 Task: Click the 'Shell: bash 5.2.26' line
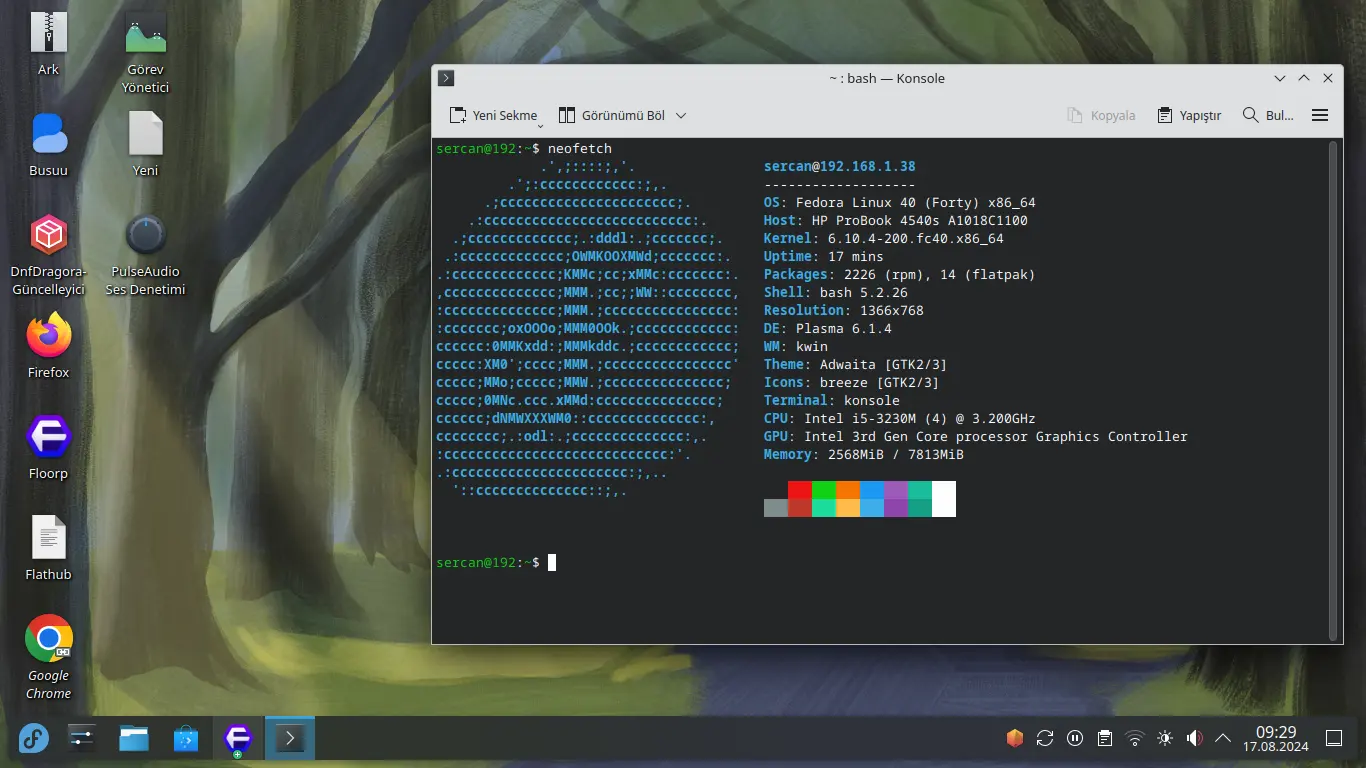(x=836, y=293)
